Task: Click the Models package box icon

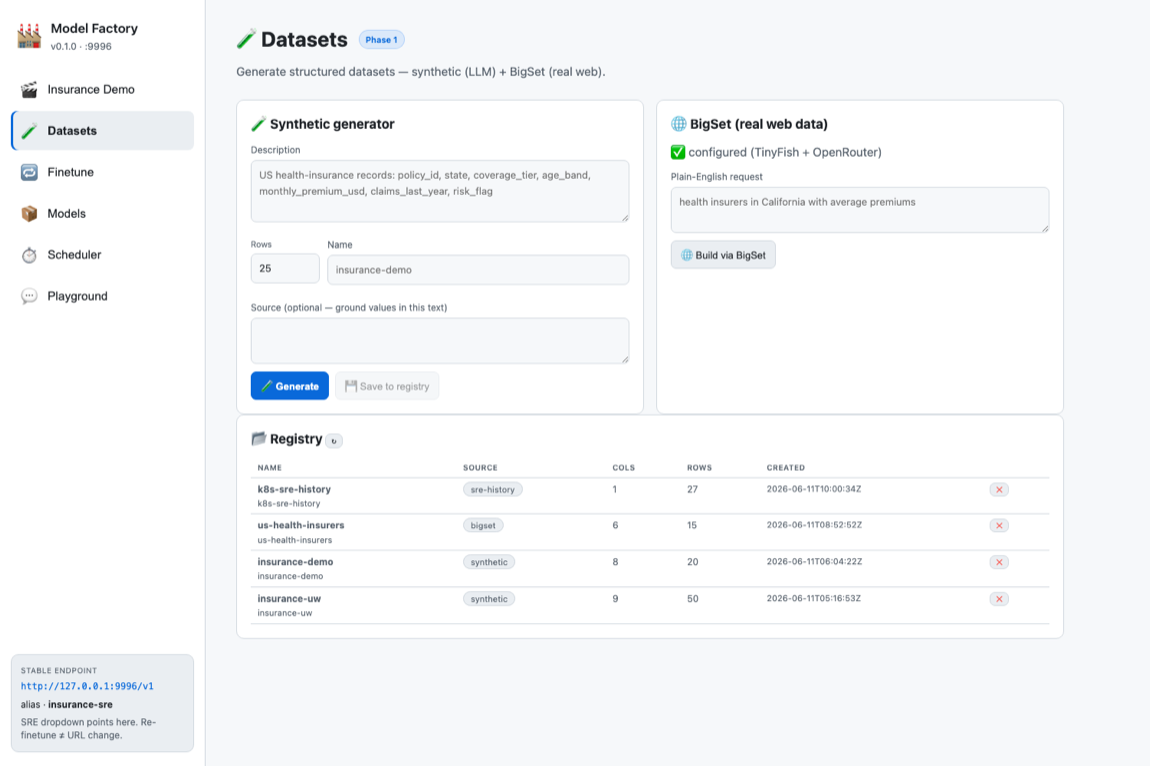Action: (29, 214)
